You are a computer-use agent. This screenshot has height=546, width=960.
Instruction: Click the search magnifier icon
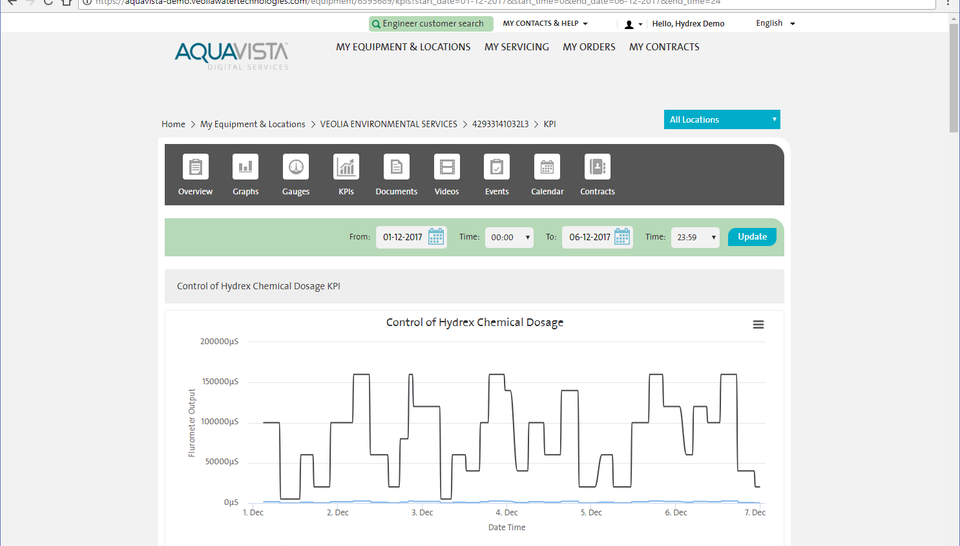[x=376, y=24]
